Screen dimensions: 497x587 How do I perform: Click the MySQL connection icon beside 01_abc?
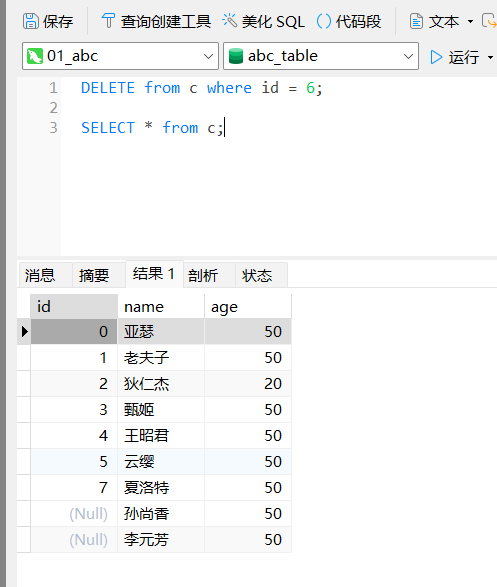(35, 56)
